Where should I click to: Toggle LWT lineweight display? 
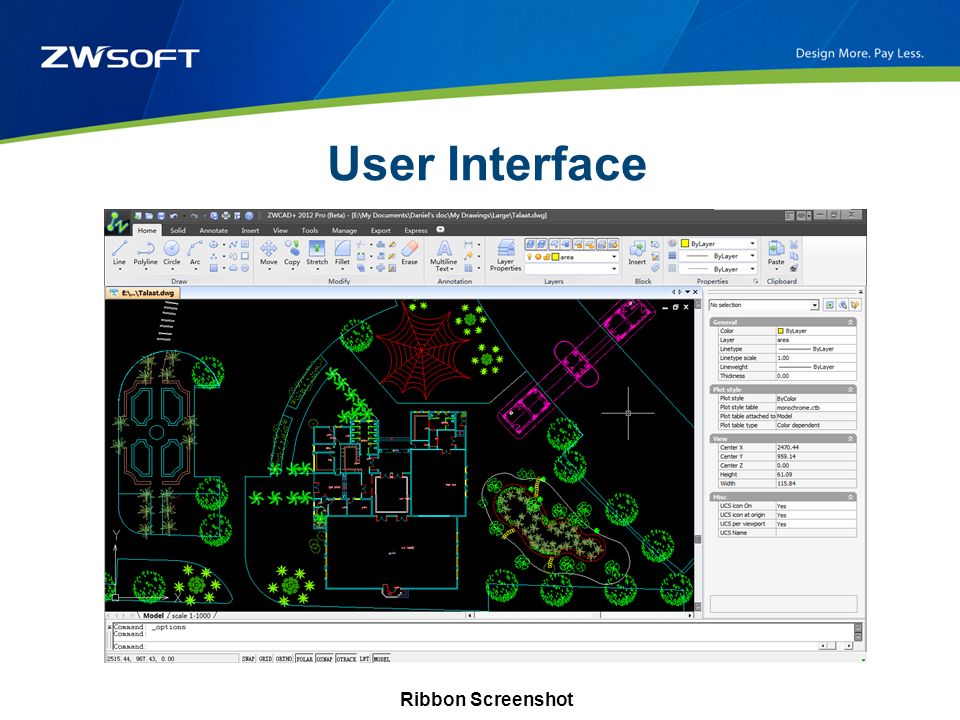coord(364,659)
